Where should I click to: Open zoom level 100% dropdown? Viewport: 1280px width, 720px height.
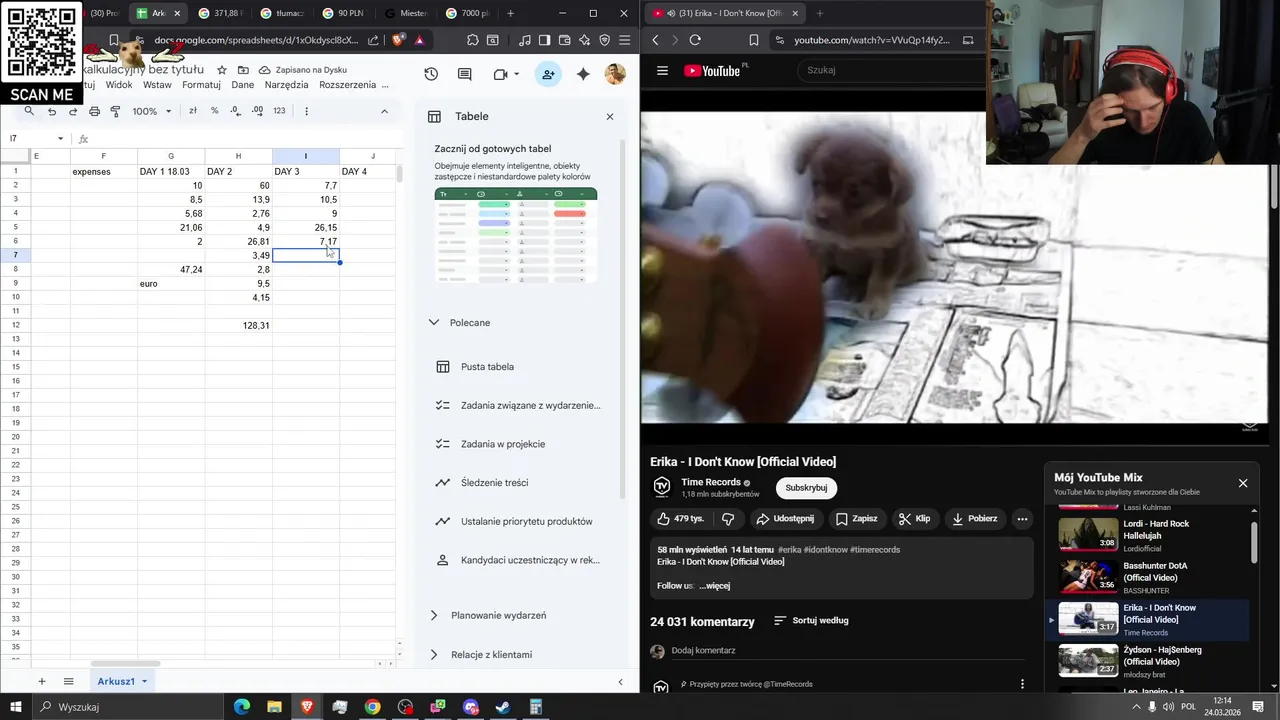tap(152, 111)
